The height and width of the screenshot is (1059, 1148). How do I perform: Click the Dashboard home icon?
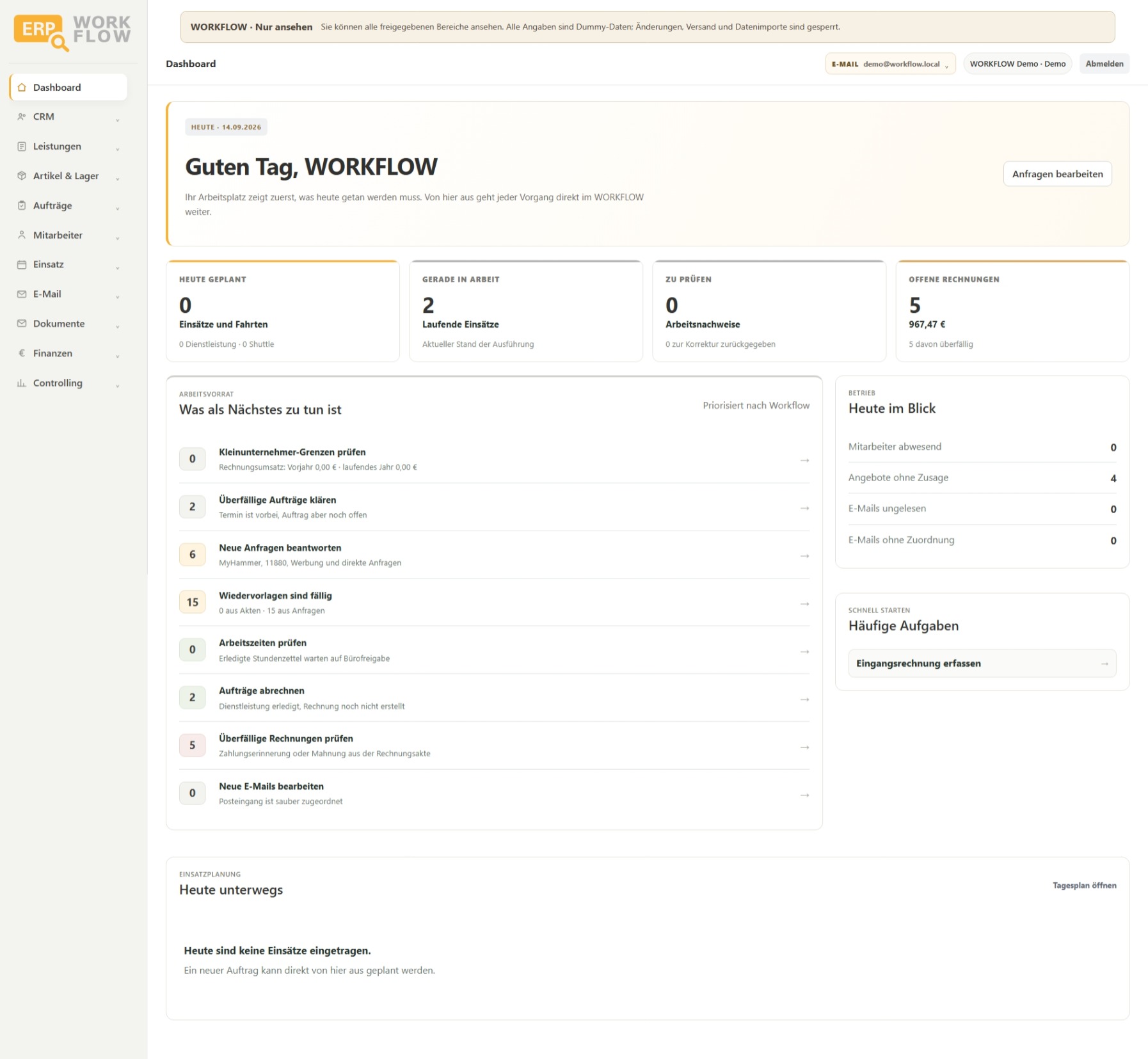22,88
